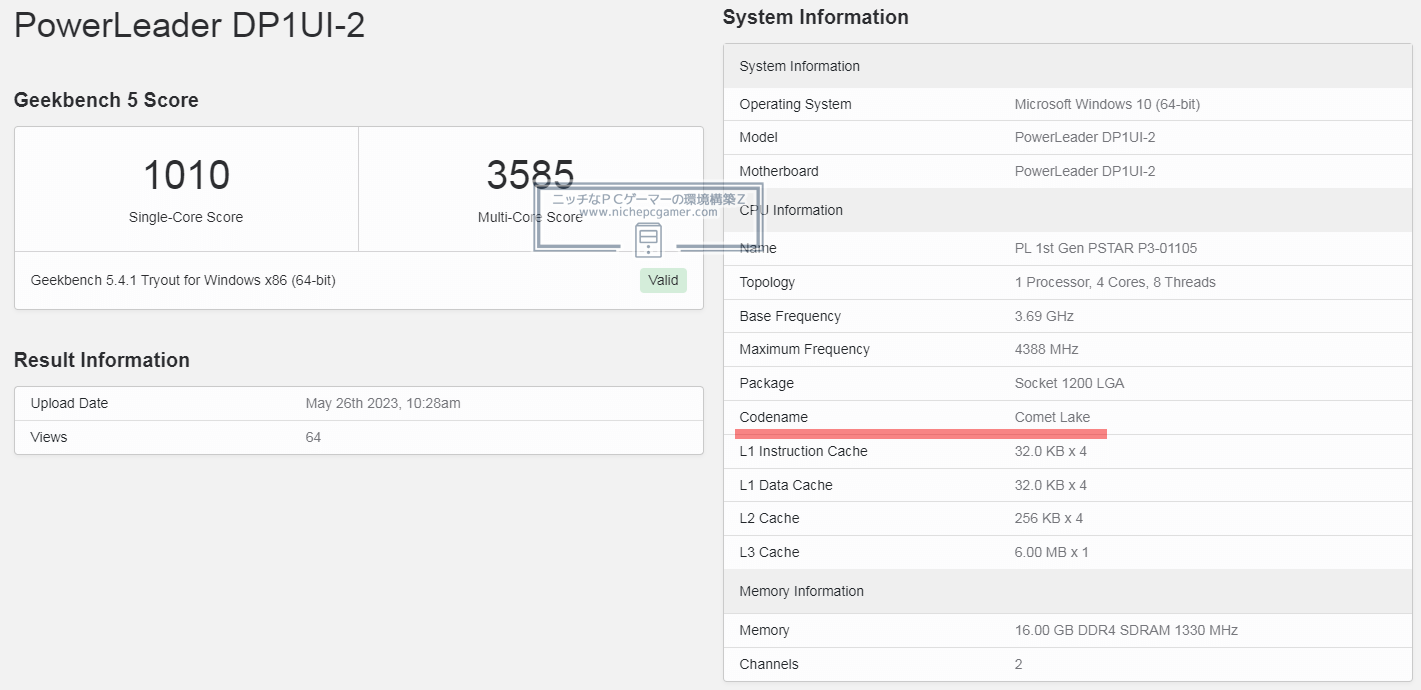Image resolution: width=1421 pixels, height=690 pixels.
Task: Click the Microsoft Windows 10 operating system value
Action: [1107, 104]
